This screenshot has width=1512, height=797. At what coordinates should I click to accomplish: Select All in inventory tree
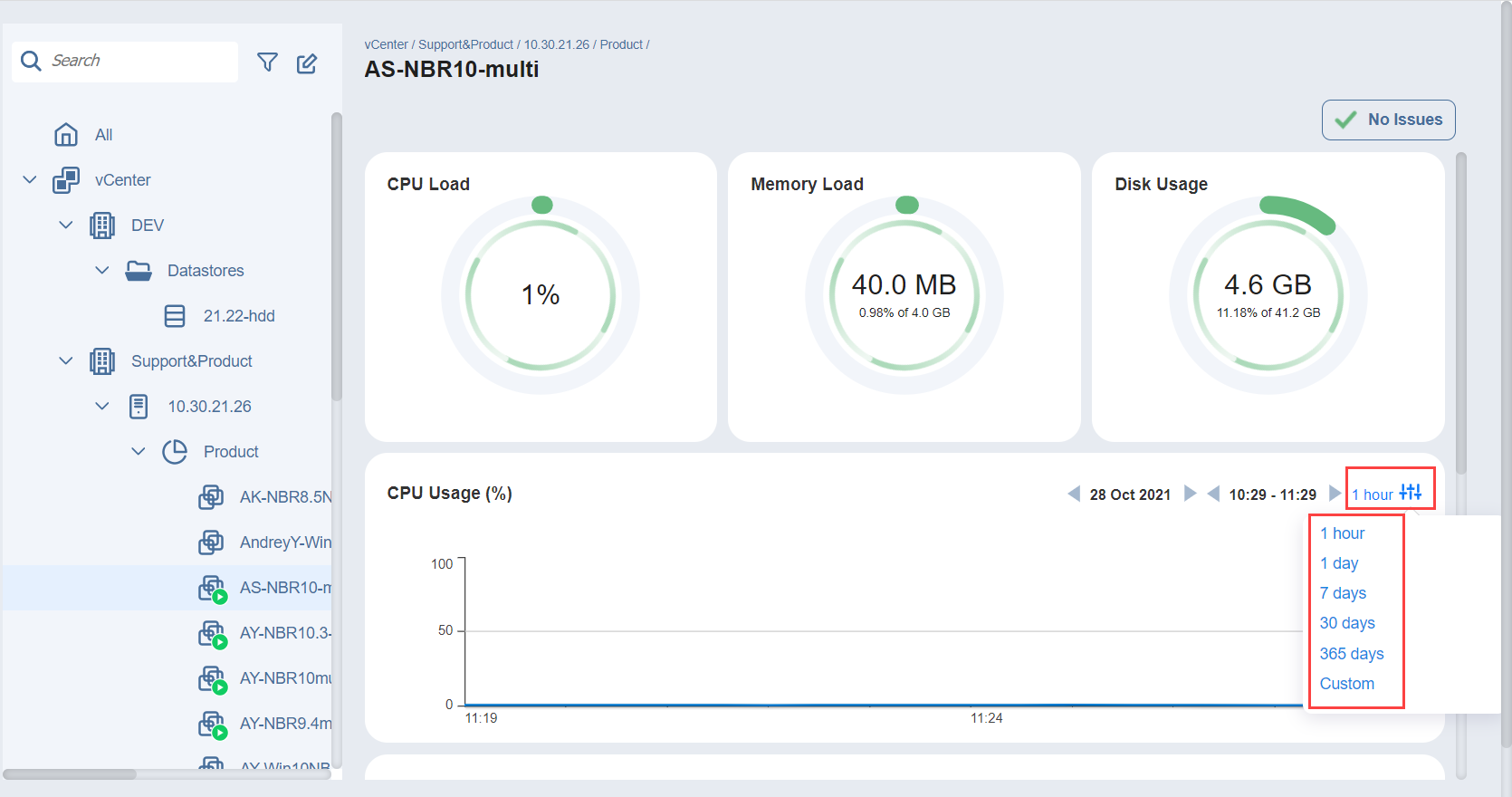click(x=104, y=135)
